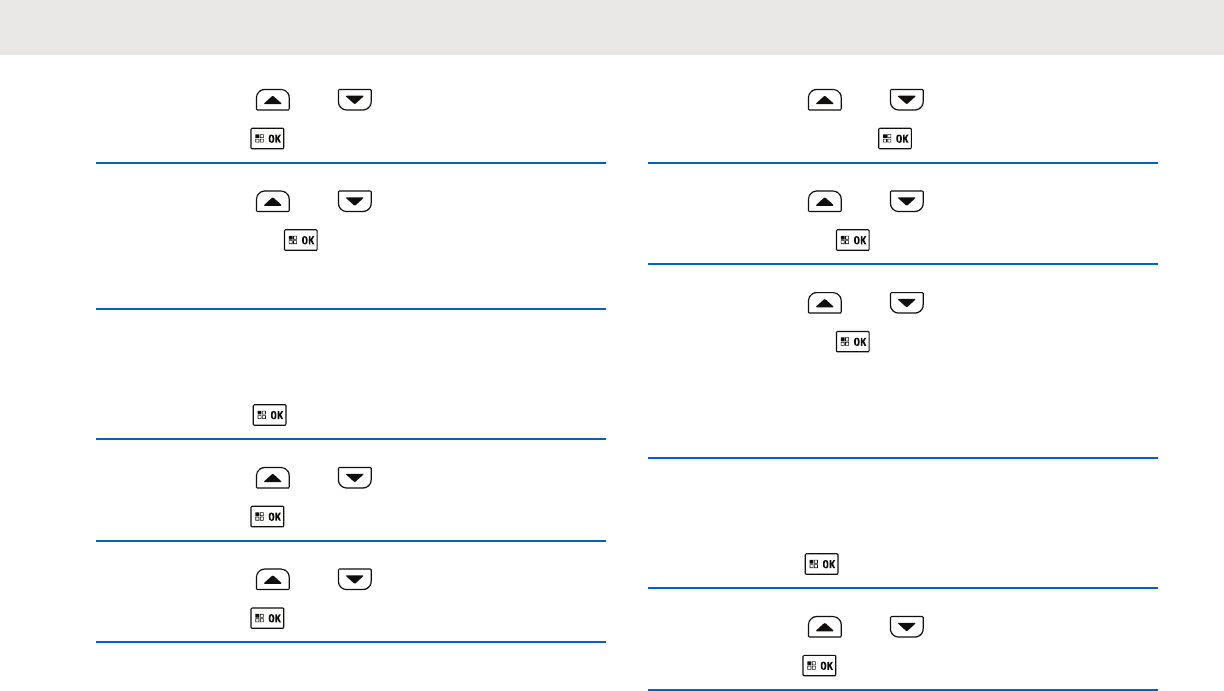The image size is (1224, 691).
Task: Click the down arrow in the right column's second section
Action: 907,201
